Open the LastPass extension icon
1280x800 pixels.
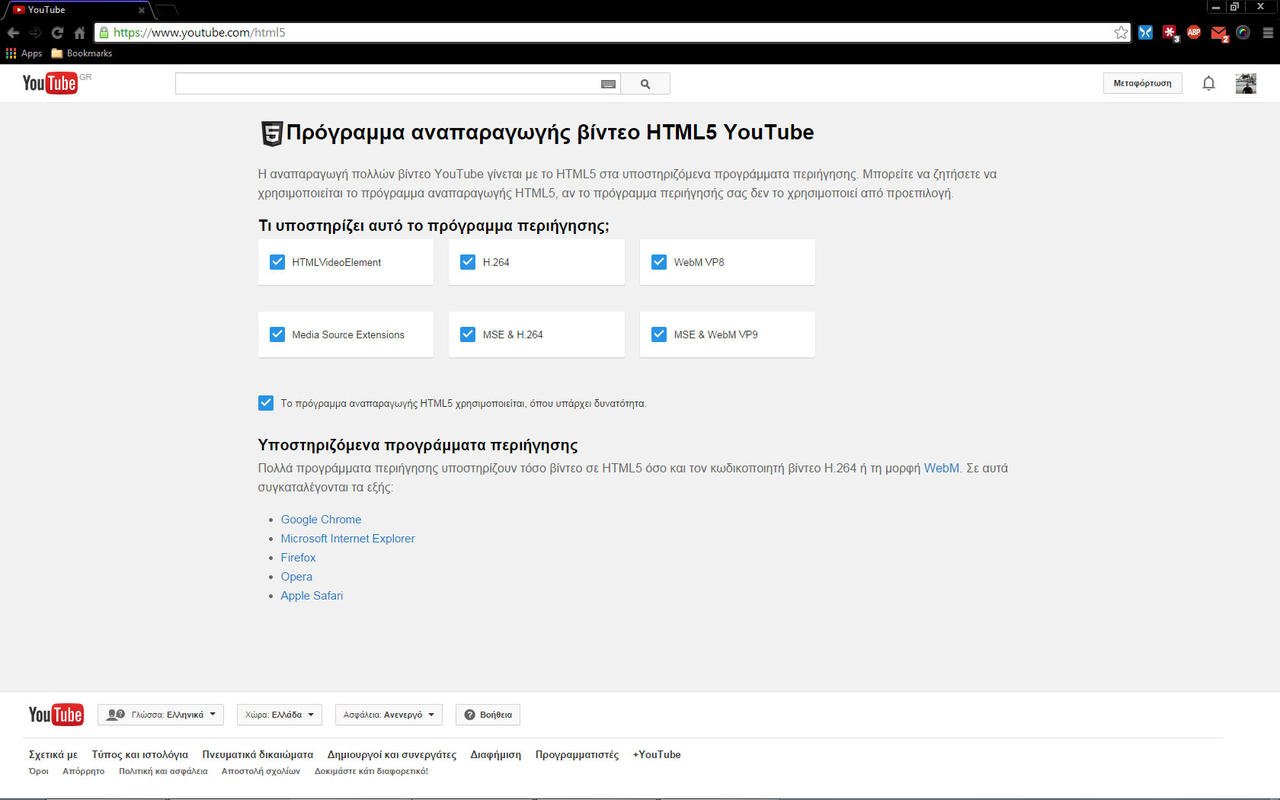[1170, 32]
